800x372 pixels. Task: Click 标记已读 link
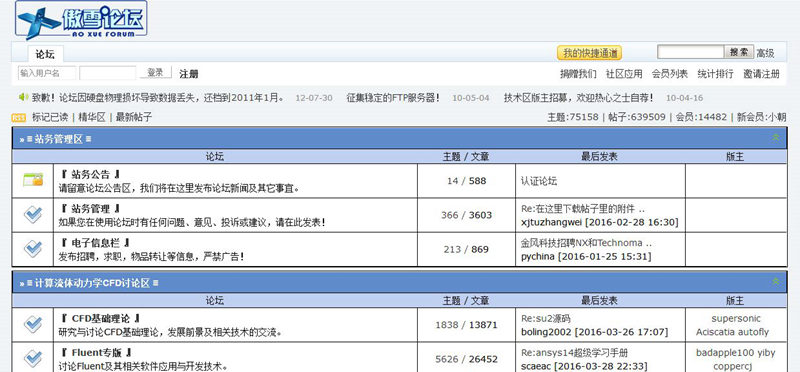pos(49,117)
